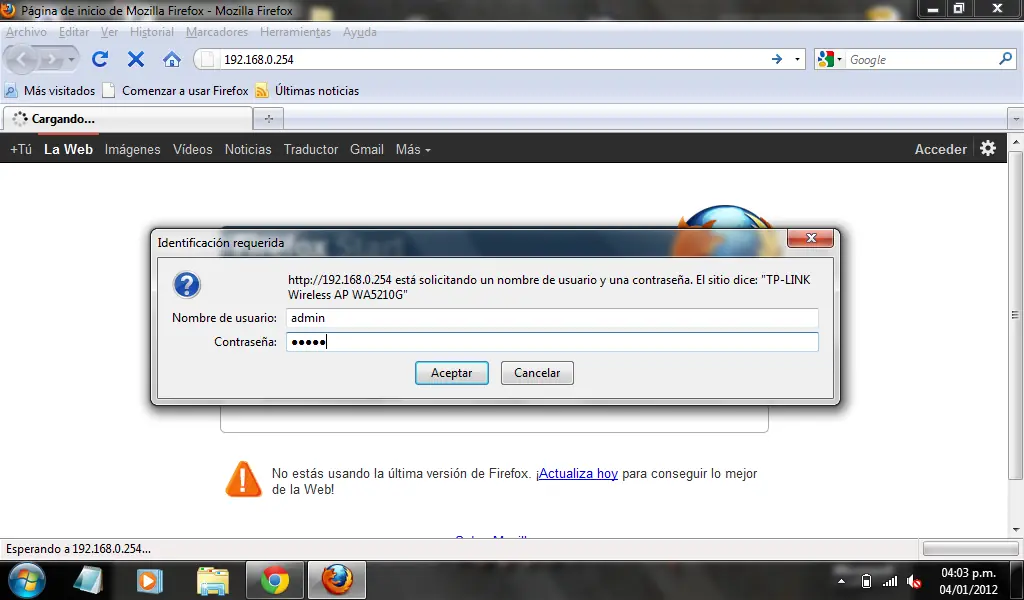Go to the home page icon
1024x600 pixels.
(172, 60)
